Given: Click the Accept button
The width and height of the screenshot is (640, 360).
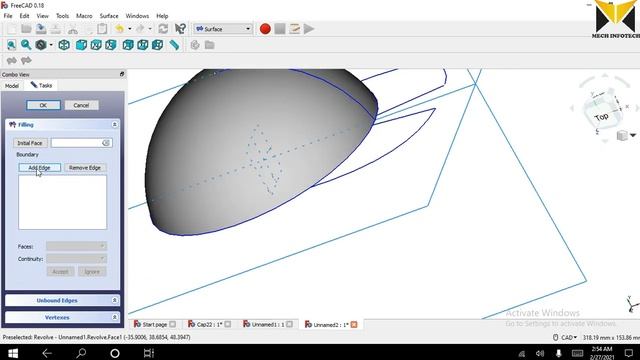Looking at the screenshot, I should click(60, 271).
